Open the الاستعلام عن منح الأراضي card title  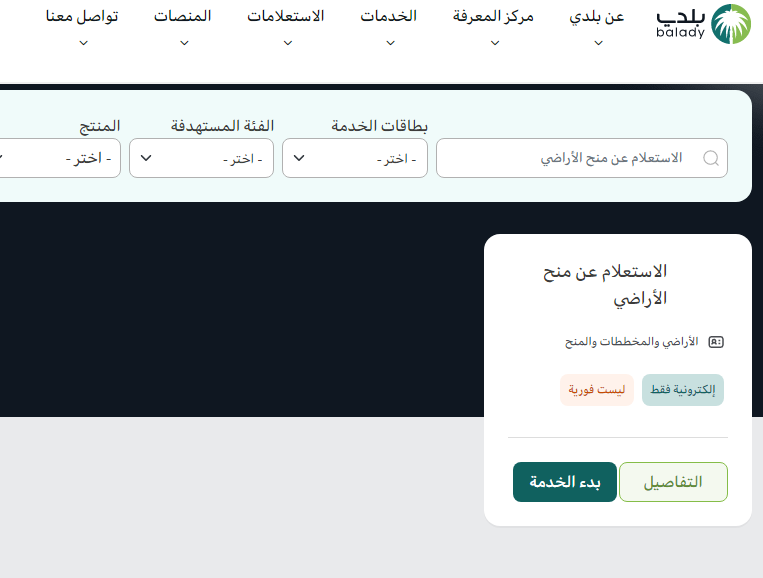point(604,285)
